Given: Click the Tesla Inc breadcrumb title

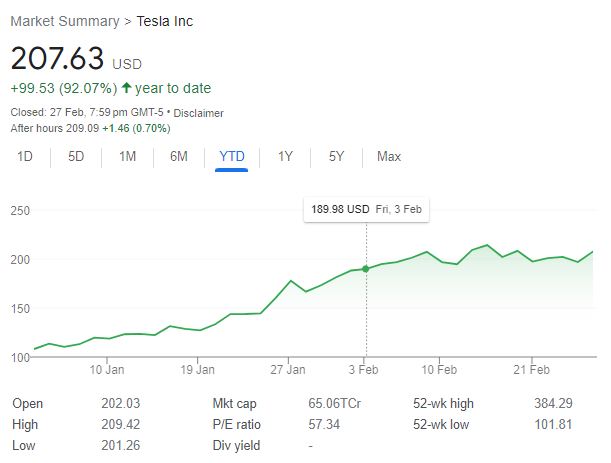Looking at the screenshot, I should pyautogui.click(x=164, y=20).
